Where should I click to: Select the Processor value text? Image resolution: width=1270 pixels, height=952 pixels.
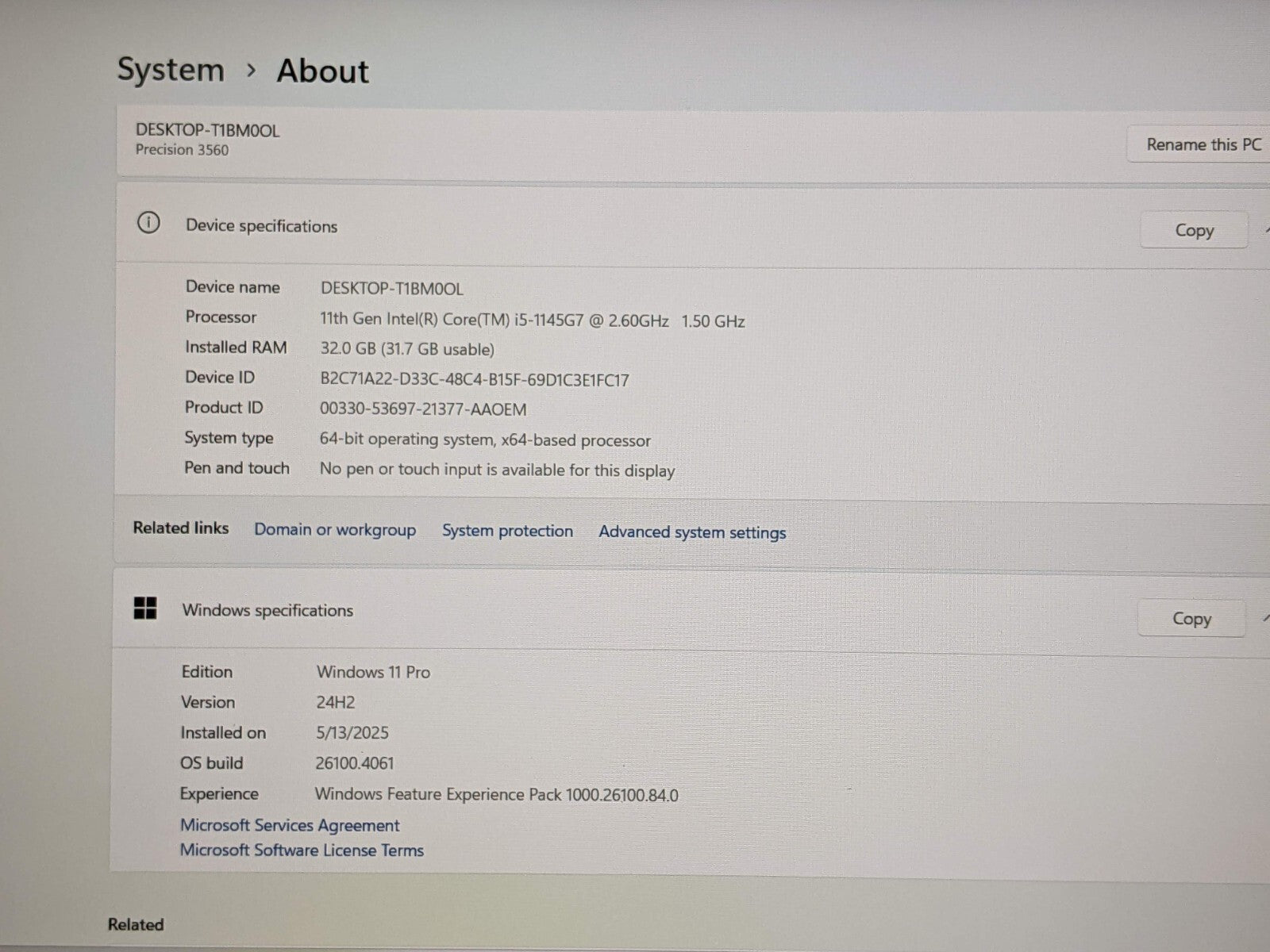[532, 321]
